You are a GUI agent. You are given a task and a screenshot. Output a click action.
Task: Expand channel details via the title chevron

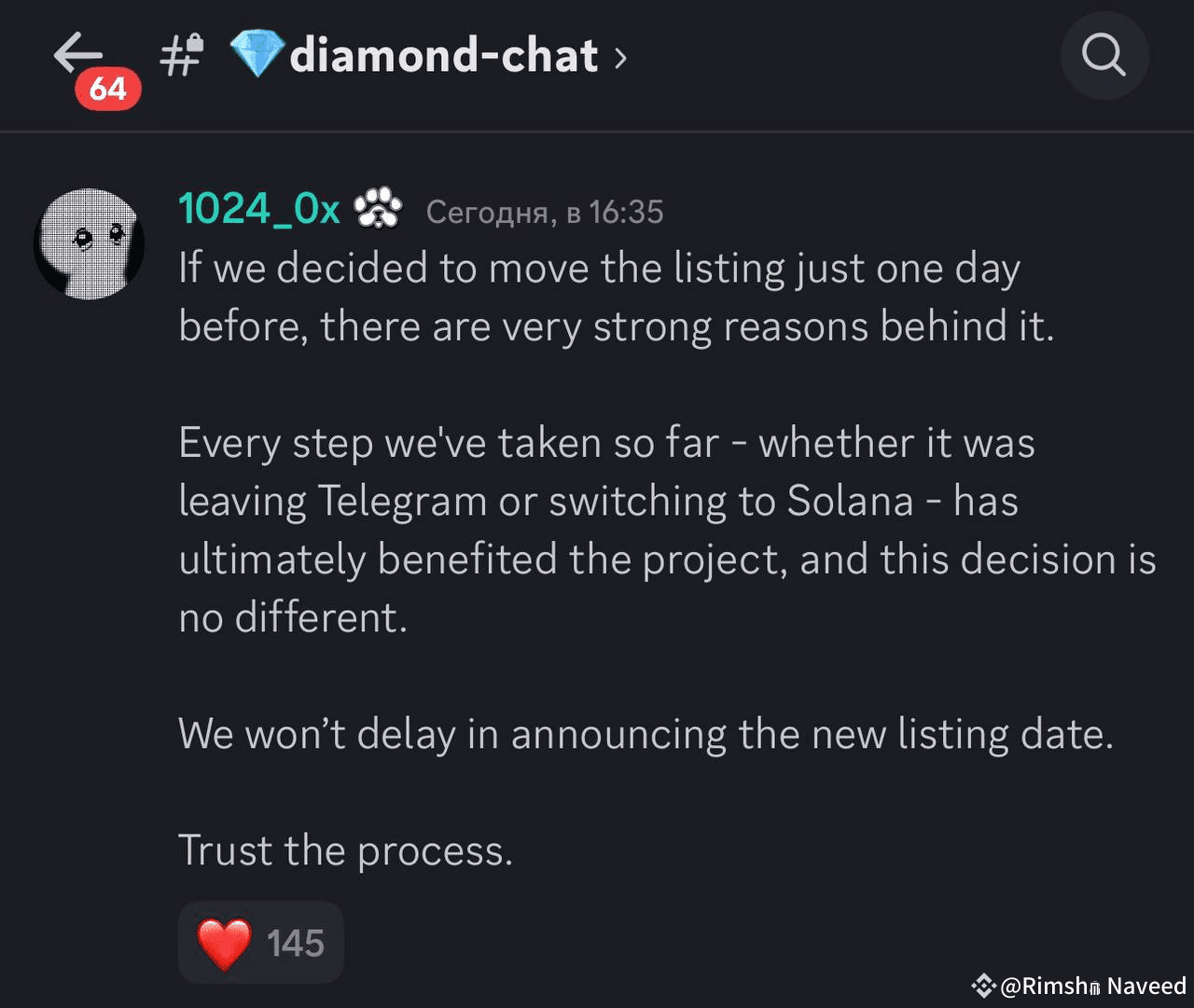tap(620, 58)
